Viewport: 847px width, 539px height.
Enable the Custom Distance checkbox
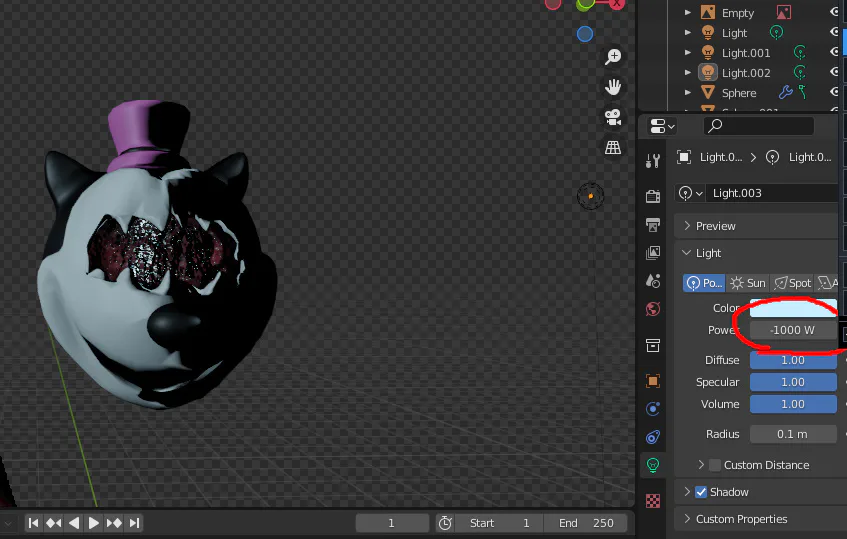click(x=715, y=465)
